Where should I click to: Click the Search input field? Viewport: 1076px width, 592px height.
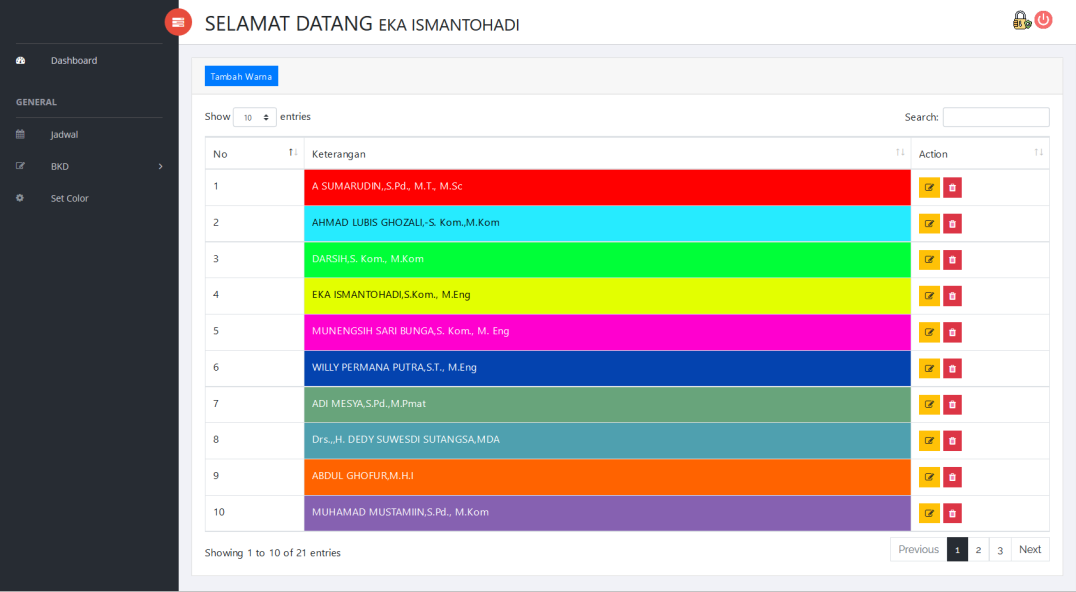(x=995, y=117)
